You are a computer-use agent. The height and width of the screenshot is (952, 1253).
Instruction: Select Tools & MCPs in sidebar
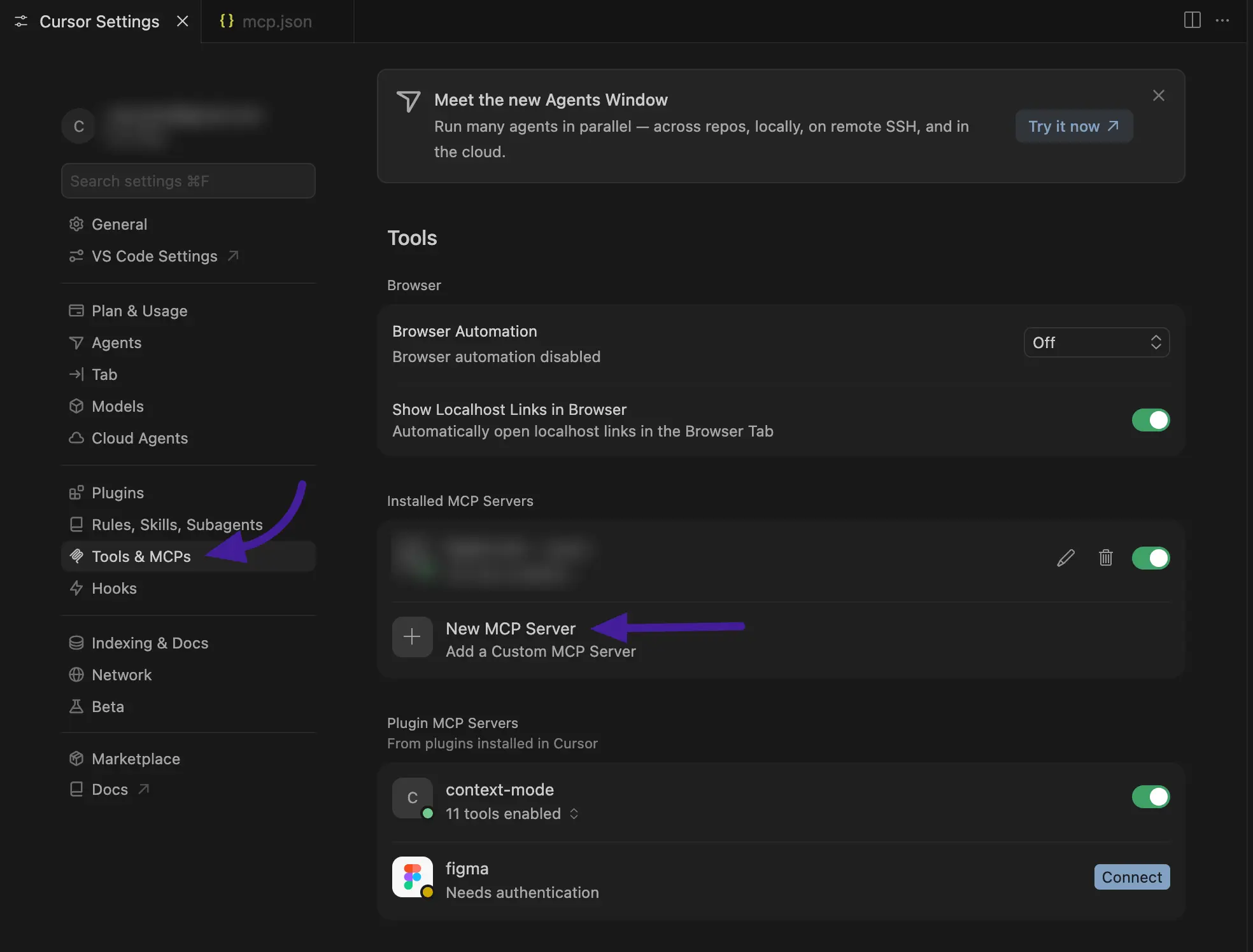click(188, 556)
